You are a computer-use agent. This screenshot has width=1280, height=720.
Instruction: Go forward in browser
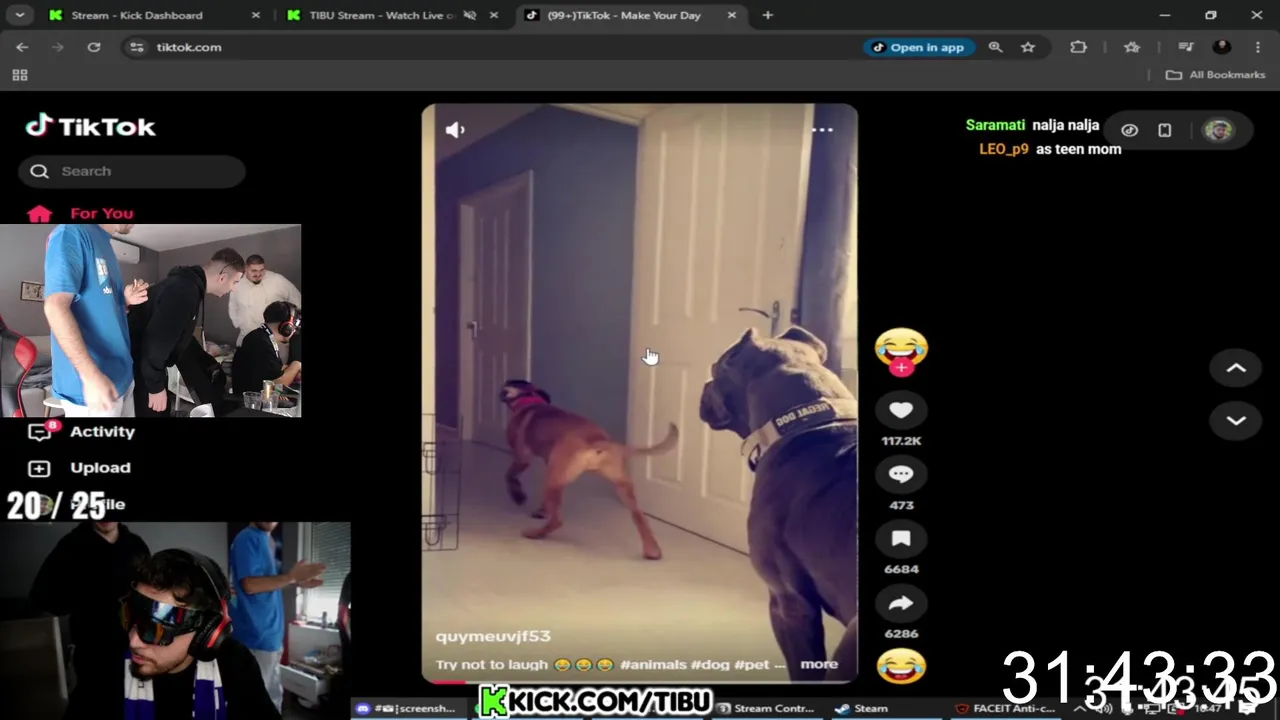[x=58, y=47]
